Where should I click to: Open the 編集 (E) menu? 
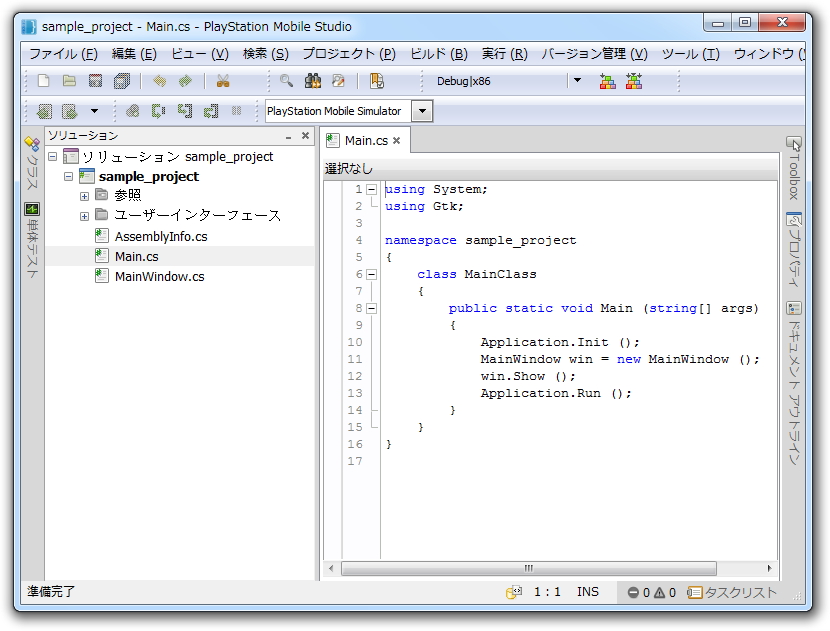(x=134, y=54)
